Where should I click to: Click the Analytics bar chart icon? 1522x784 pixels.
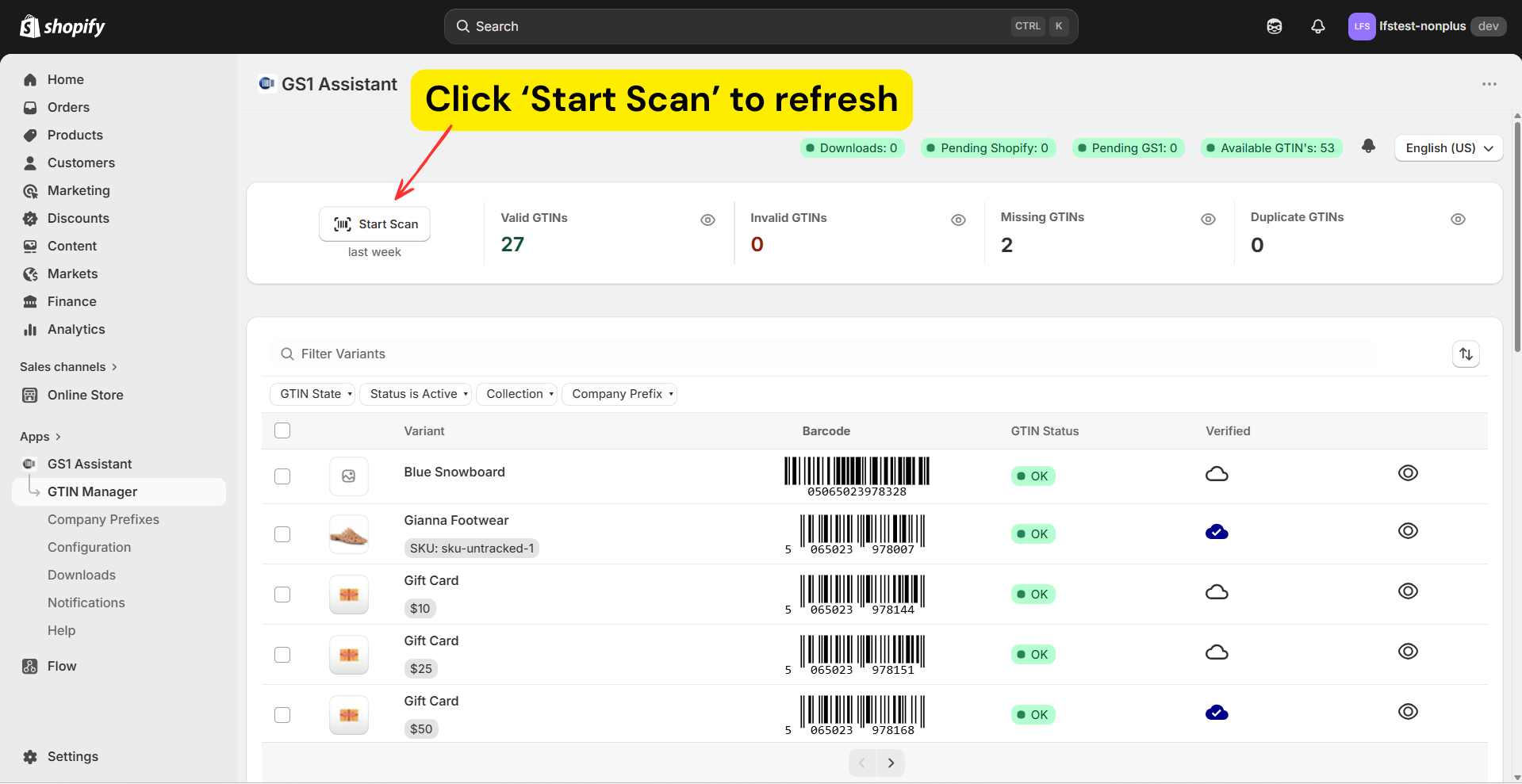point(30,329)
